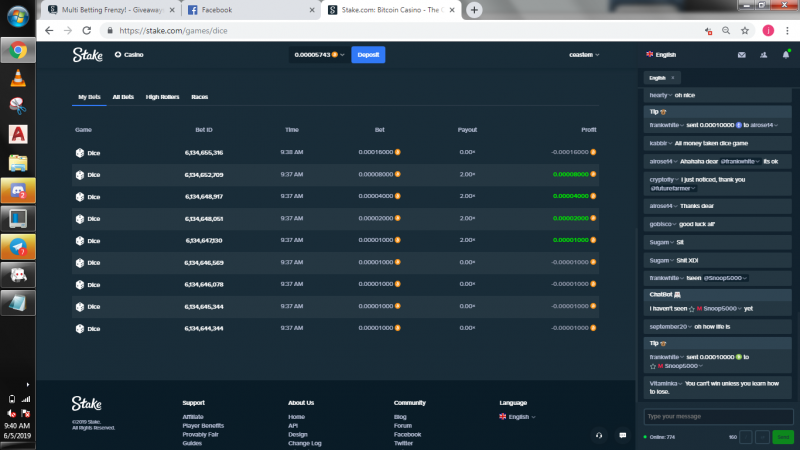The height and width of the screenshot is (450, 800).
Task: Switch to the High Rollers tab
Action: click(x=162, y=97)
